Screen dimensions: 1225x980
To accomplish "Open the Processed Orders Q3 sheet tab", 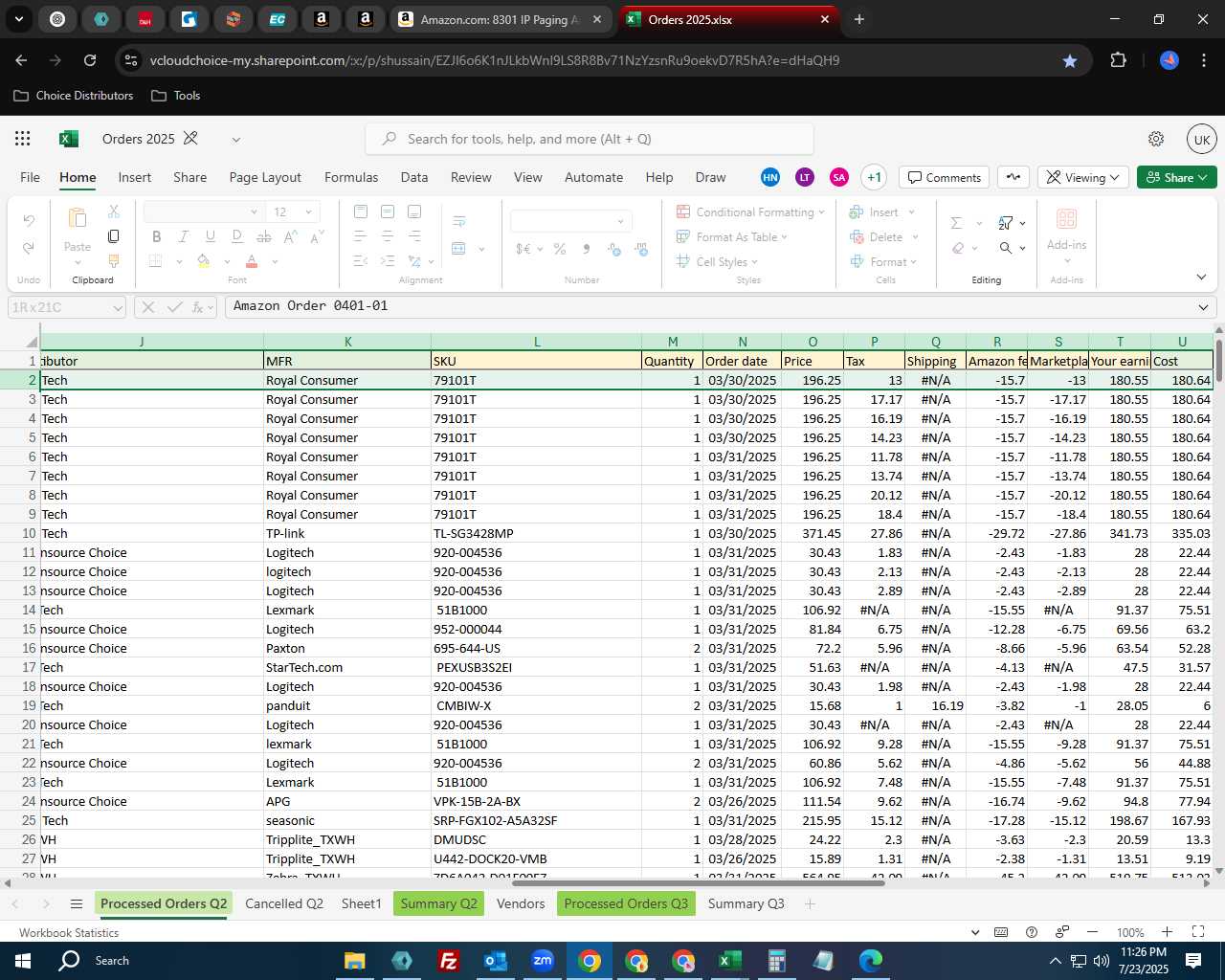I will 626,903.
